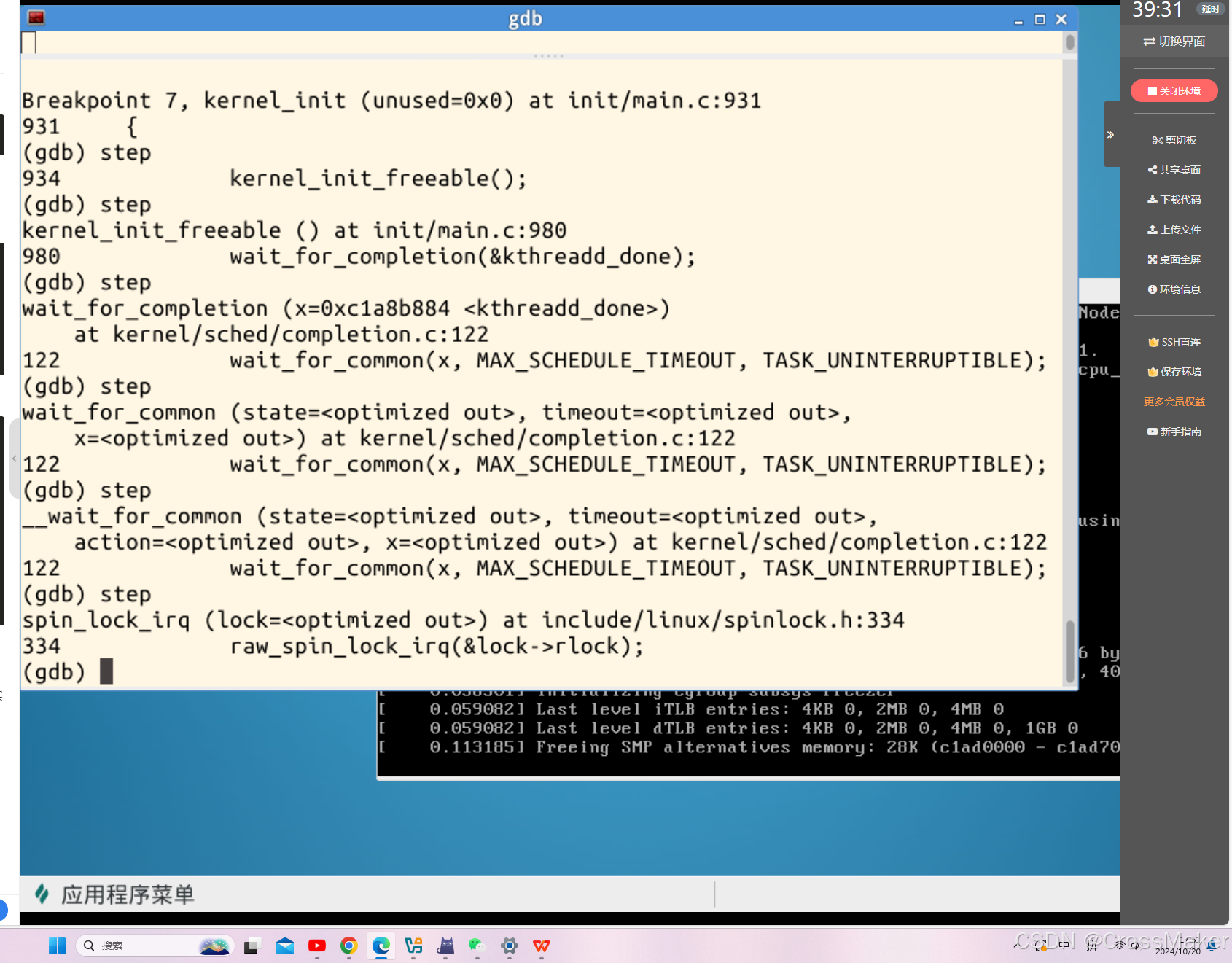Click SSH直连 option
The width and height of the screenshot is (1232, 963).
point(1174,342)
